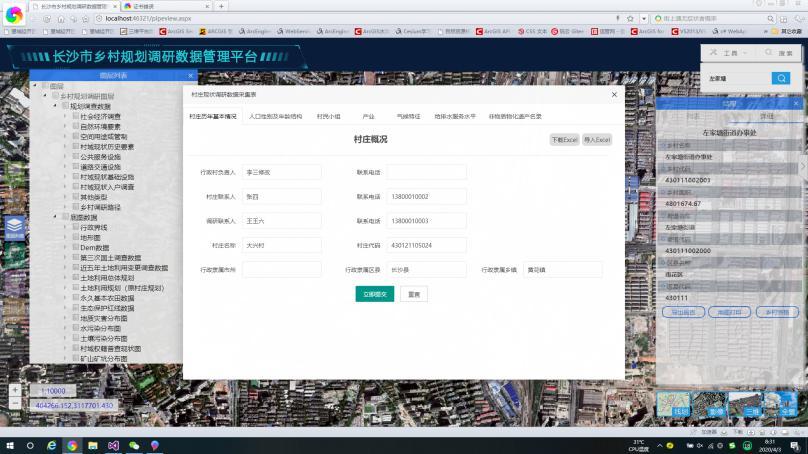
Task: Switch to 全景 panorama thumbnail
Action: pyautogui.click(x=780, y=404)
